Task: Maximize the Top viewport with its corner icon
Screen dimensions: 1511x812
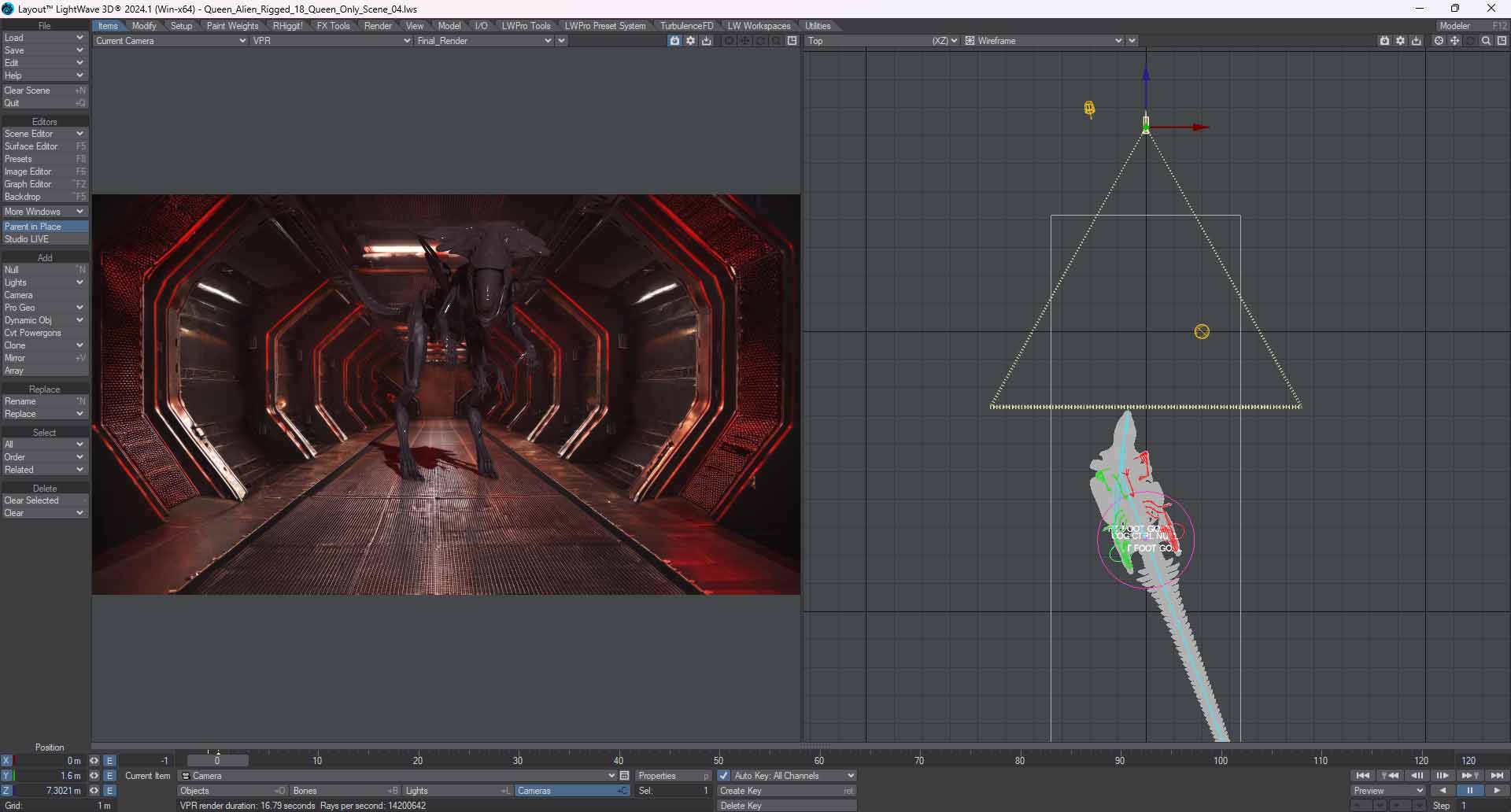Action: 1502,41
